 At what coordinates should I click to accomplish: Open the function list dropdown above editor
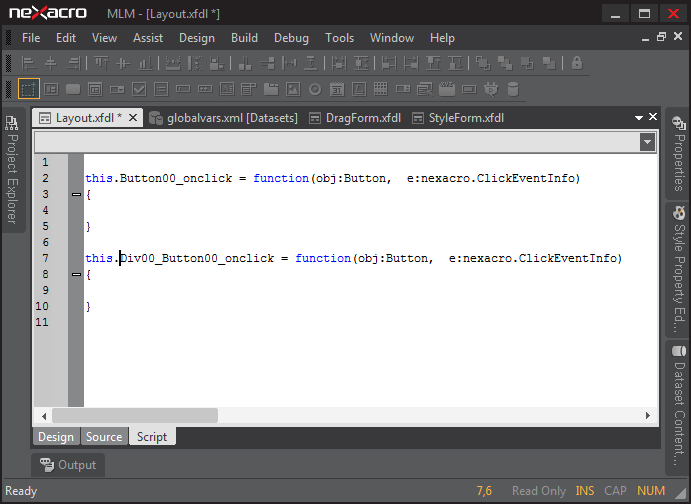click(x=648, y=142)
